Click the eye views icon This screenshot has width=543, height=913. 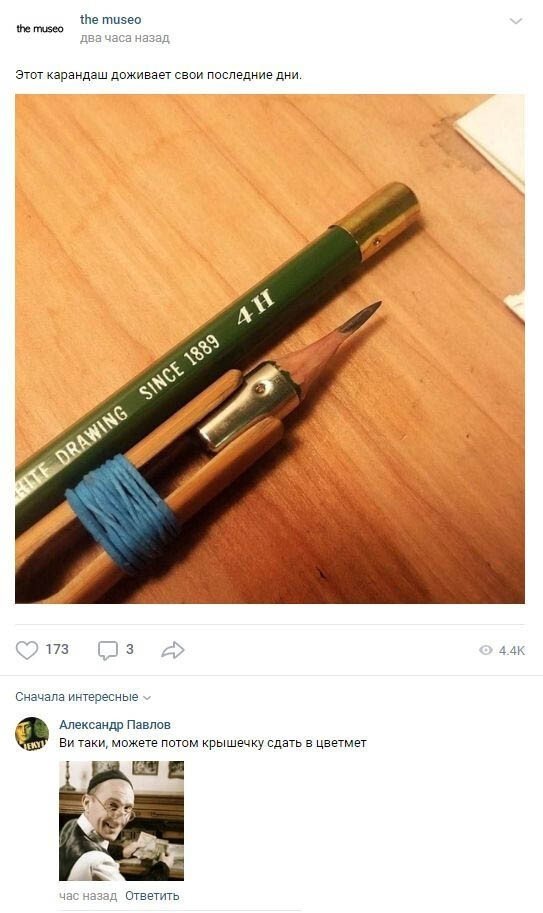(485, 650)
